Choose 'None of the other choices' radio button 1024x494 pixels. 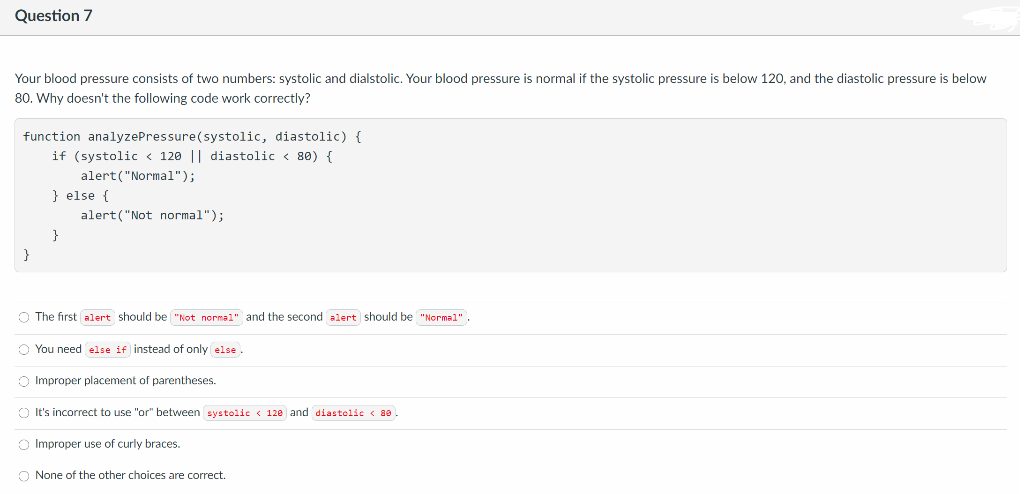[x=23, y=475]
